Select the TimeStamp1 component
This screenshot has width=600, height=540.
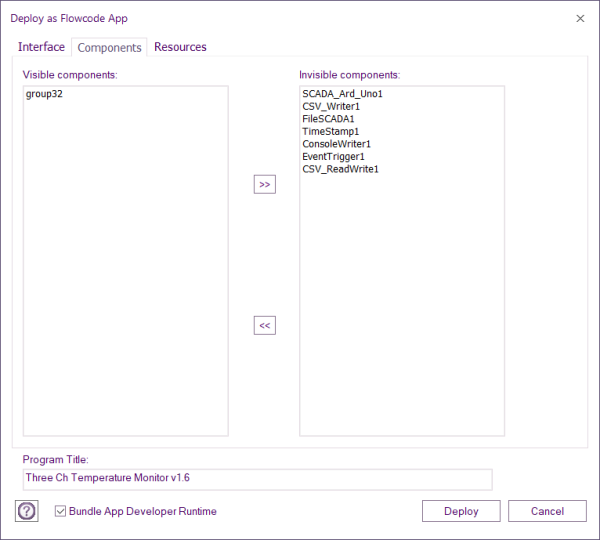click(x=330, y=131)
